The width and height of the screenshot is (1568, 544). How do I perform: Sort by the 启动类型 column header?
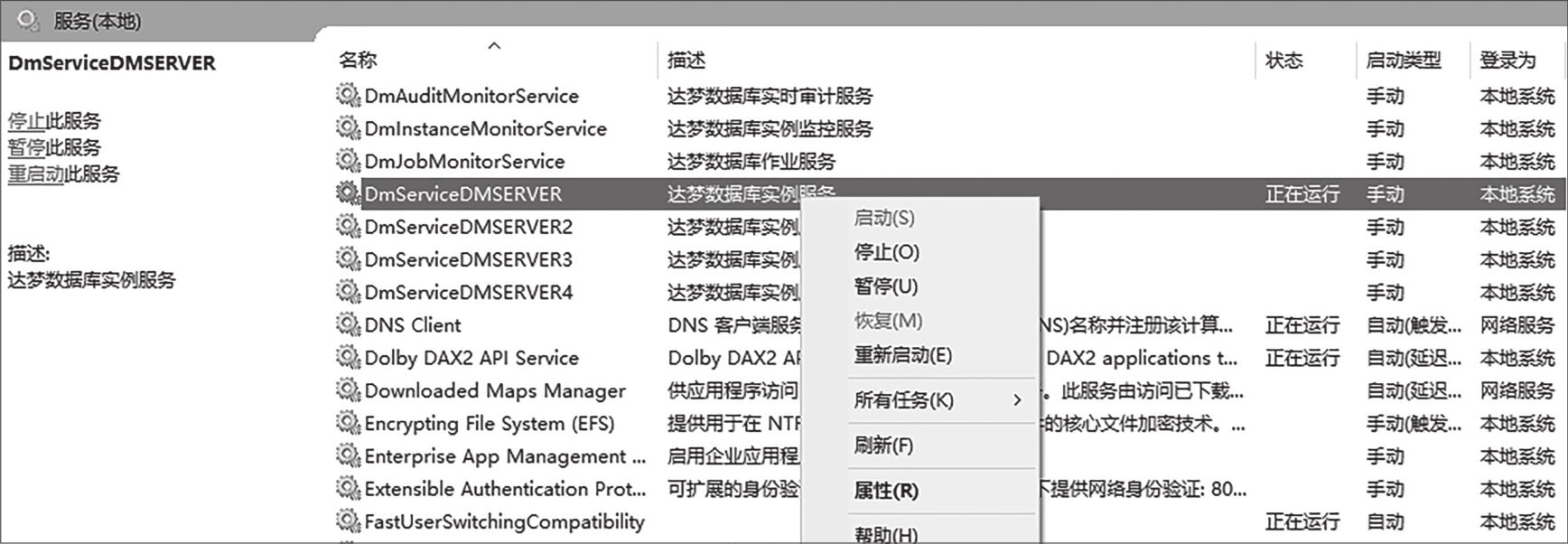click(x=1403, y=61)
